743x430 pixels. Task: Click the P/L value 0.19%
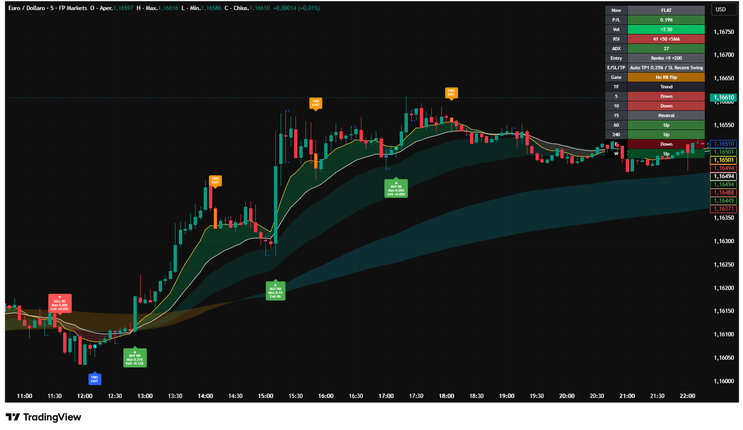pos(666,20)
